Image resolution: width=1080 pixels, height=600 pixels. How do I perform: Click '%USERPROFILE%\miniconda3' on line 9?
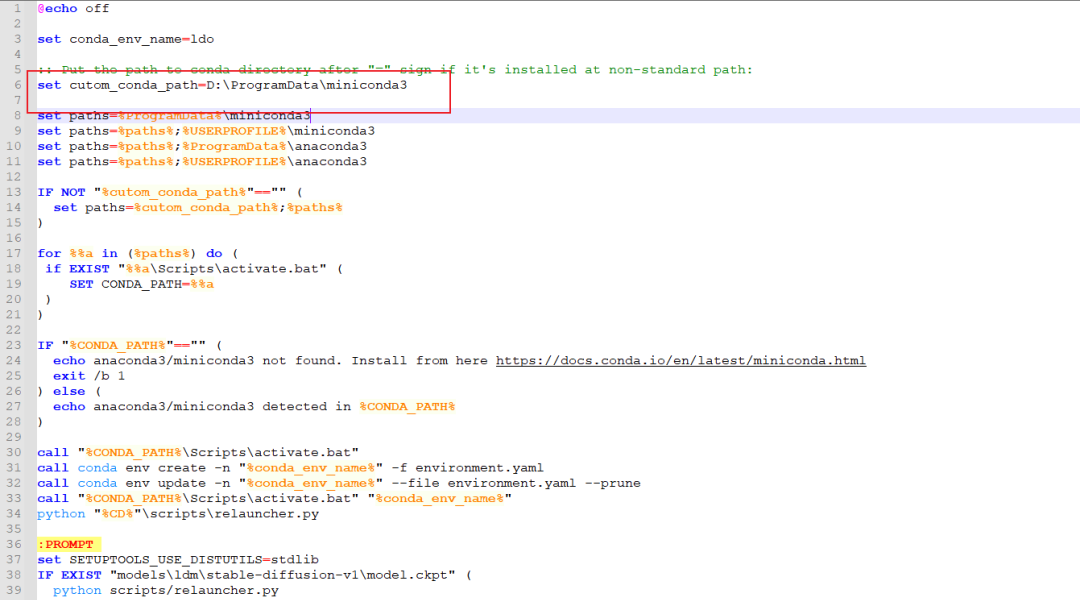tap(278, 131)
